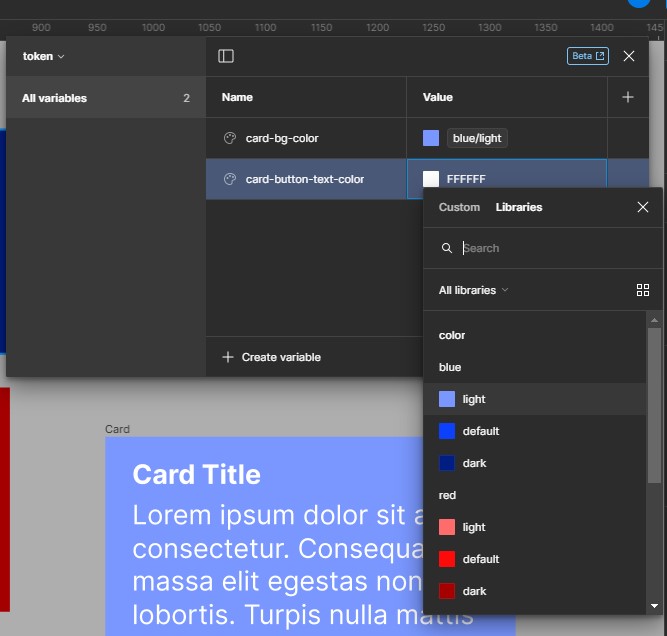Toggle the sidebar panel icon
The height and width of the screenshot is (636, 667).
pyautogui.click(x=226, y=57)
